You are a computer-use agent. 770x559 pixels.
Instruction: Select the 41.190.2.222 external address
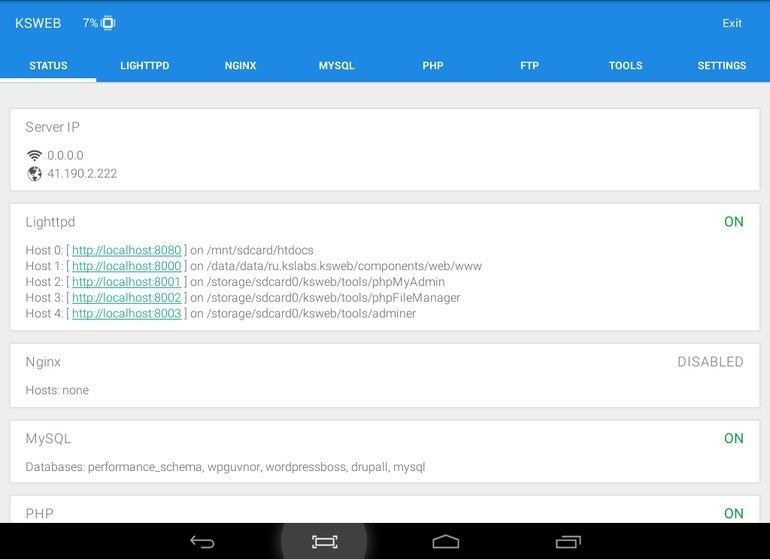pyautogui.click(x=82, y=174)
